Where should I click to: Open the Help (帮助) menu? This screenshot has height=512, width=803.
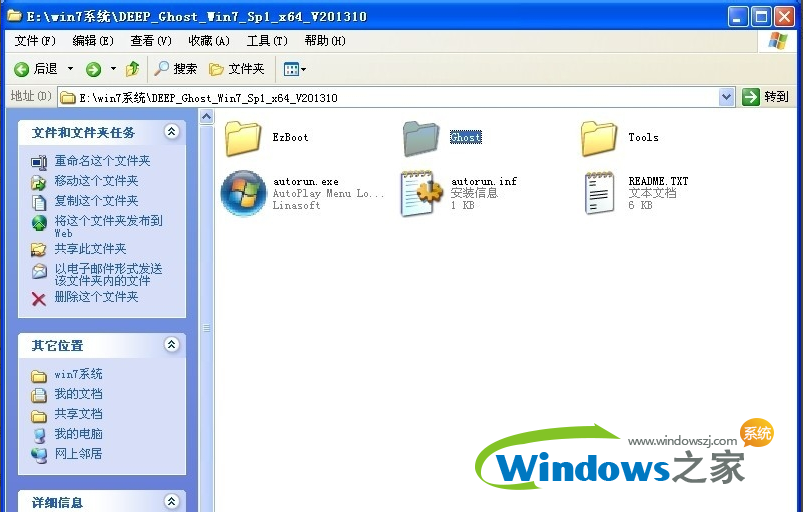pos(325,40)
